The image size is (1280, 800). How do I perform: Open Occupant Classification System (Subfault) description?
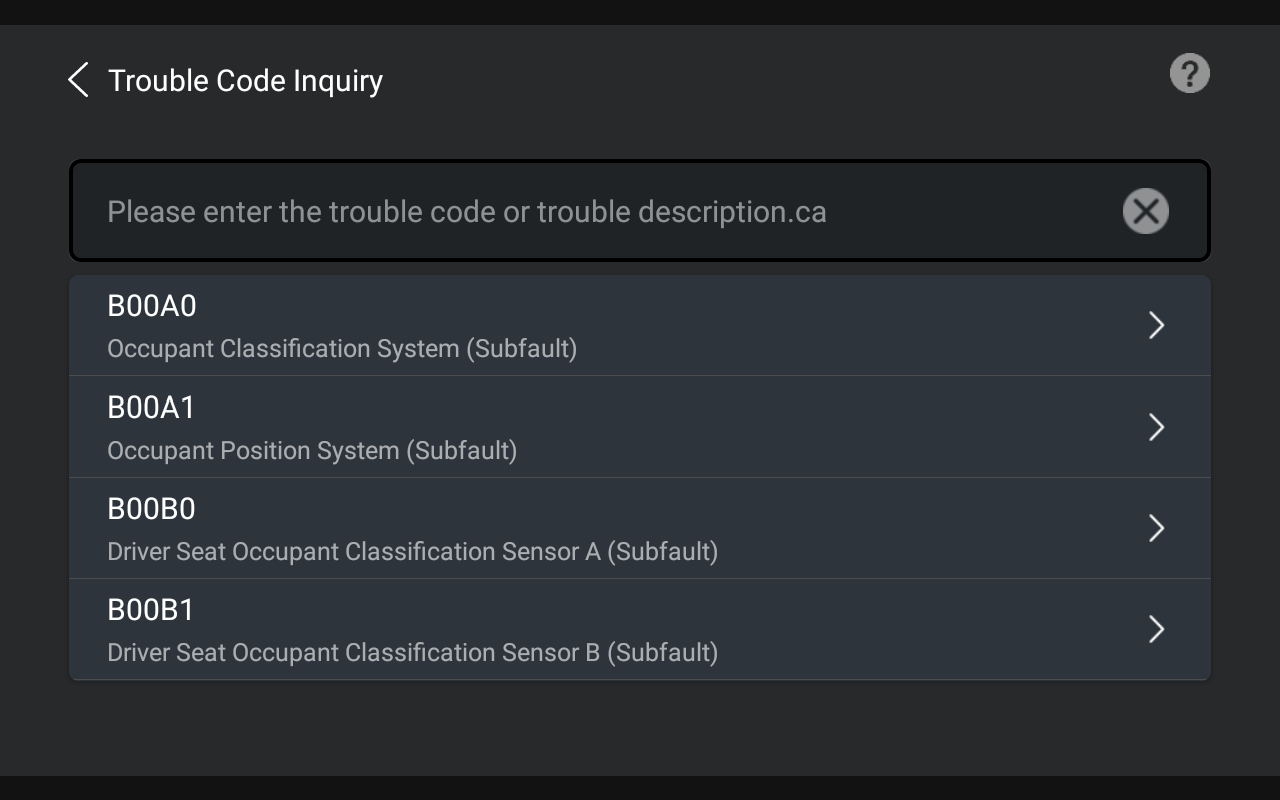[x=342, y=349]
